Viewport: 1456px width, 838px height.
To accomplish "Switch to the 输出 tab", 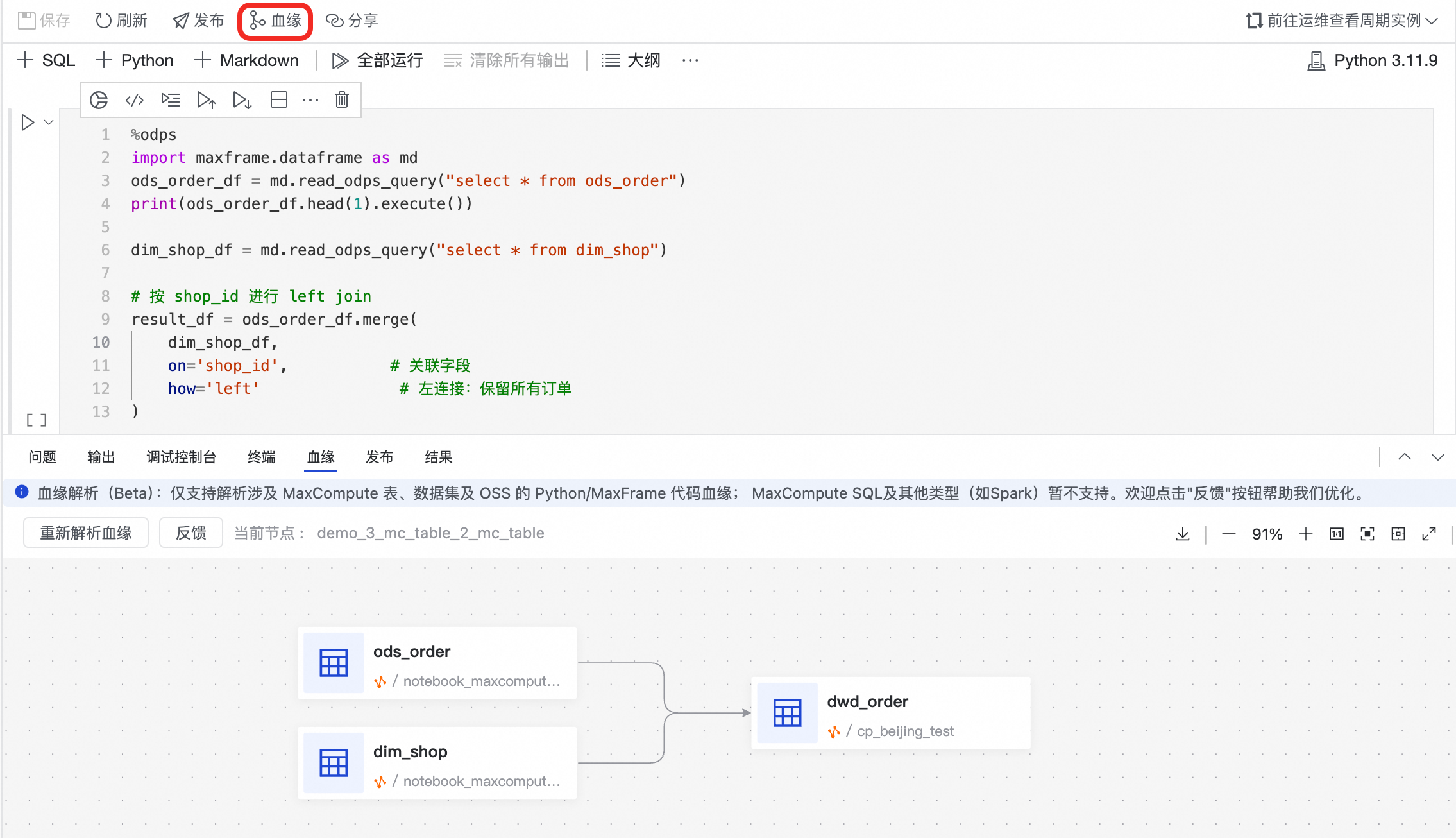I will (101, 457).
